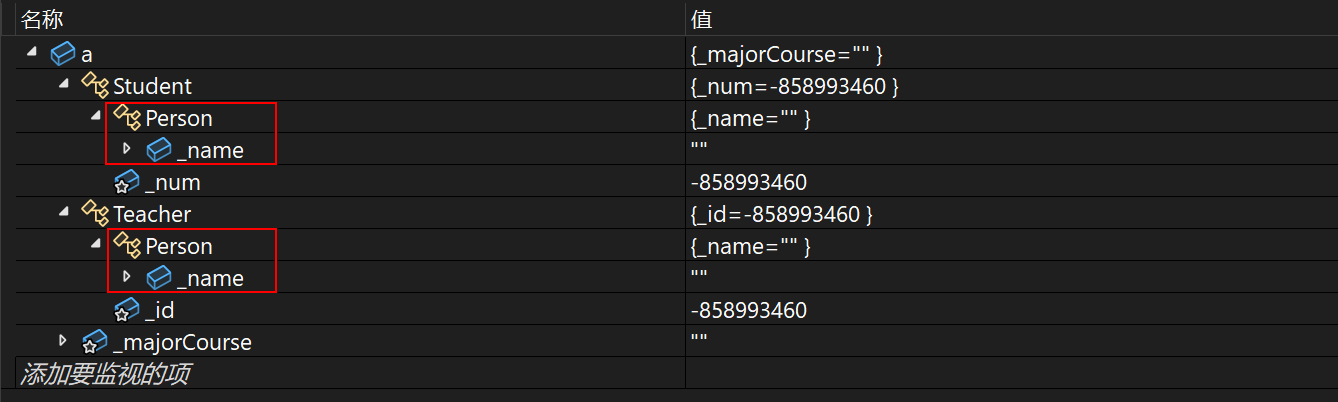Click the 添加要监视的项 input row
The image size is (1338, 402).
point(350,374)
